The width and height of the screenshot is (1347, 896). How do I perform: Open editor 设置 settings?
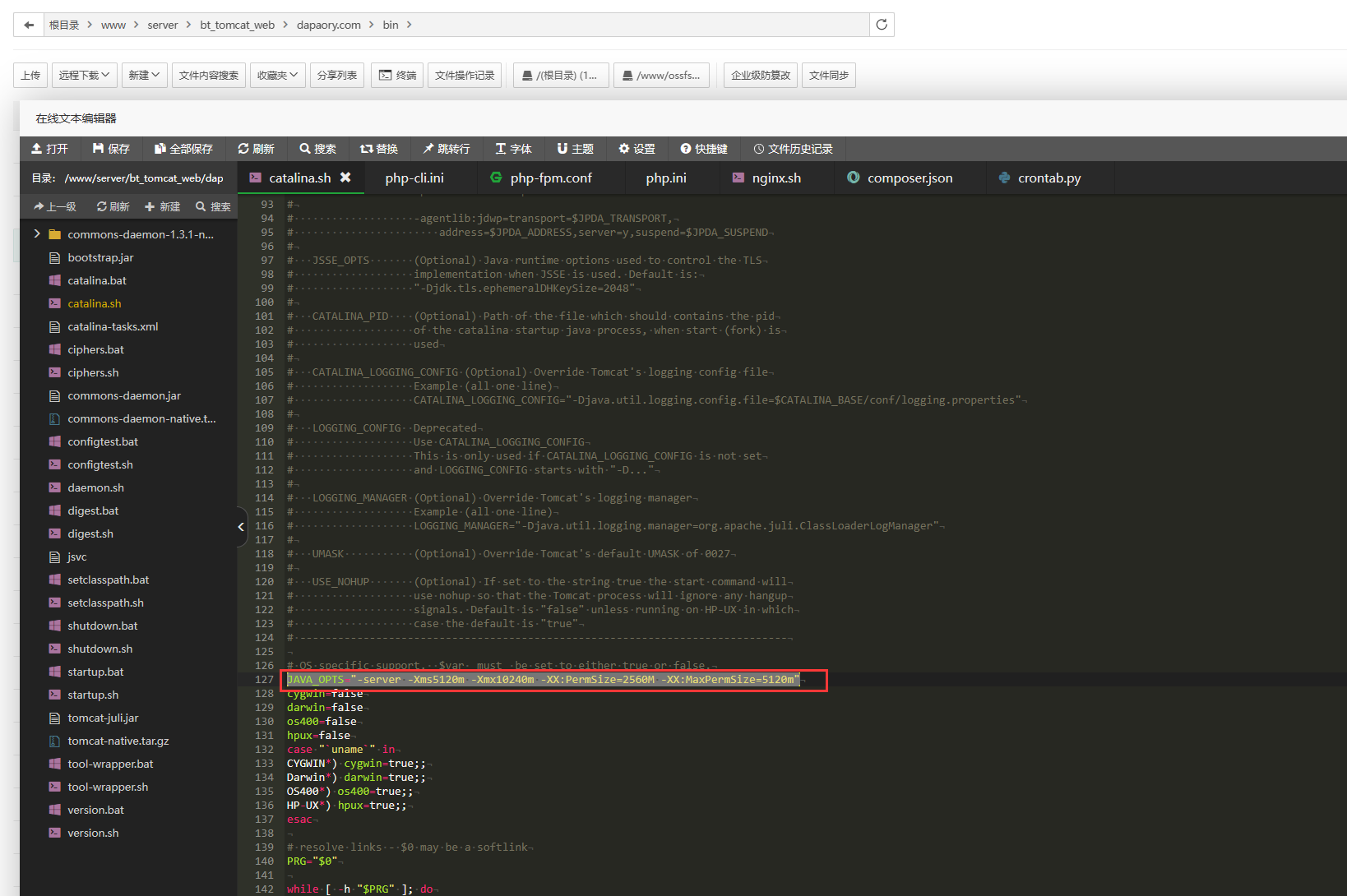636,149
